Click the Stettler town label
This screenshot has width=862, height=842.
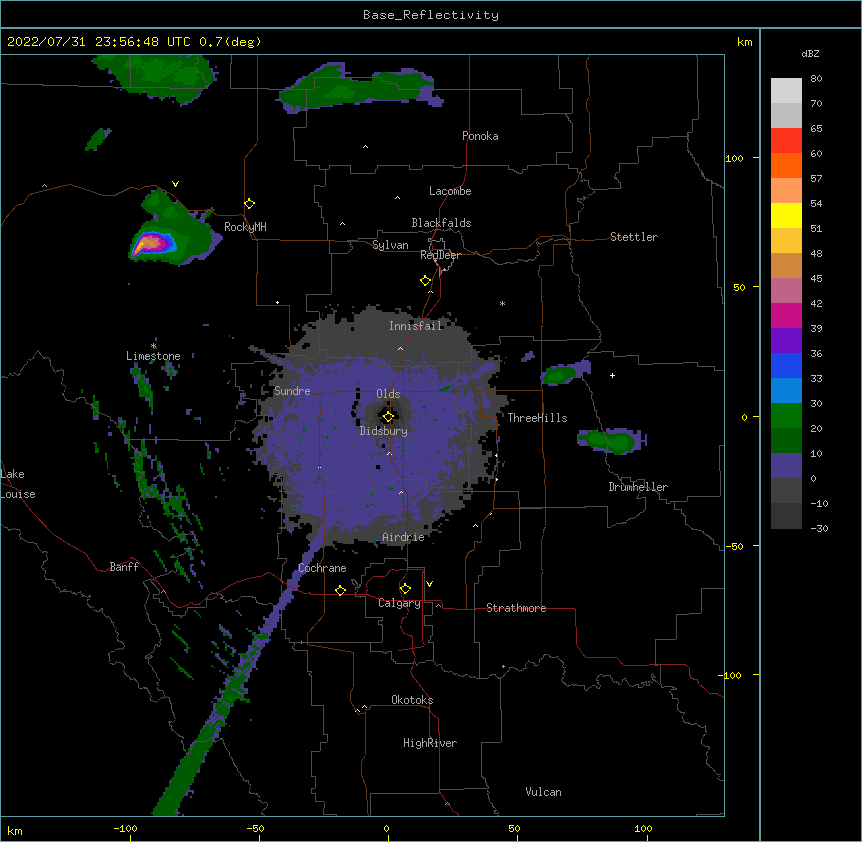(x=634, y=237)
